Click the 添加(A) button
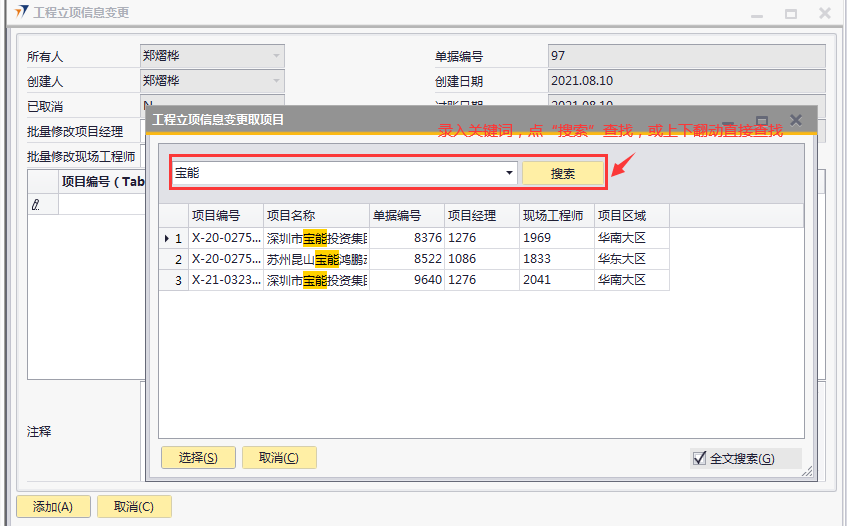The height and width of the screenshot is (526, 847). 53,506
